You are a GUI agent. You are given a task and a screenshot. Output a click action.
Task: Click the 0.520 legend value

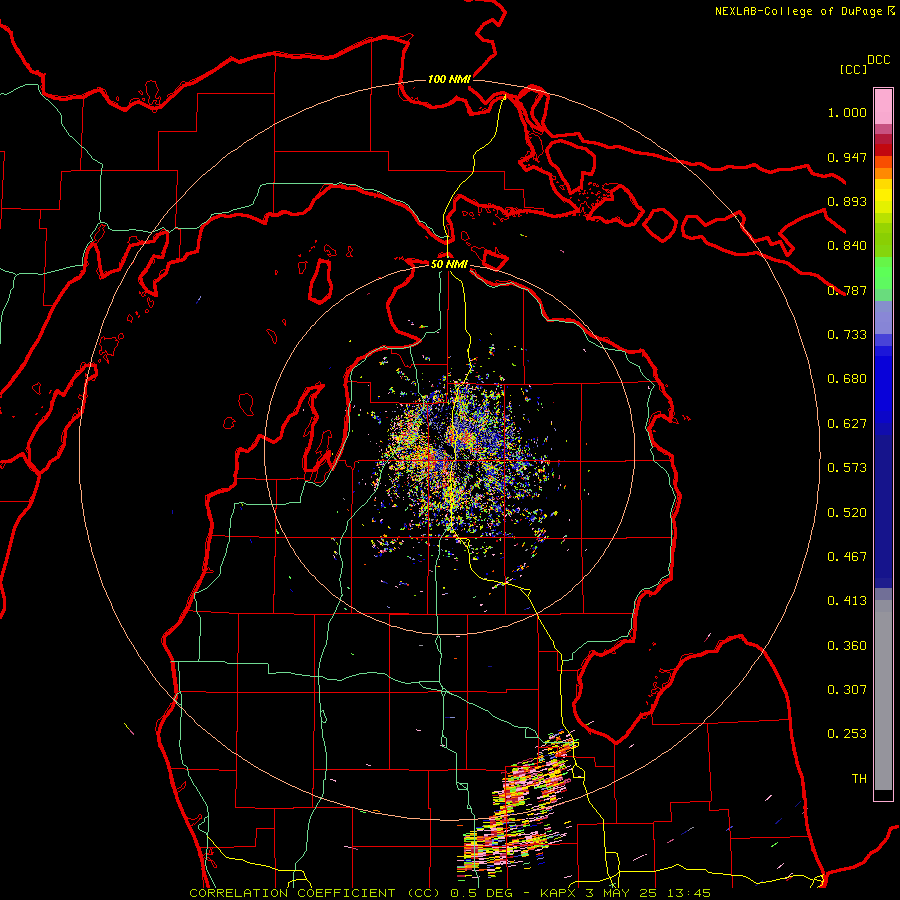pyautogui.click(x=847, y=513)
